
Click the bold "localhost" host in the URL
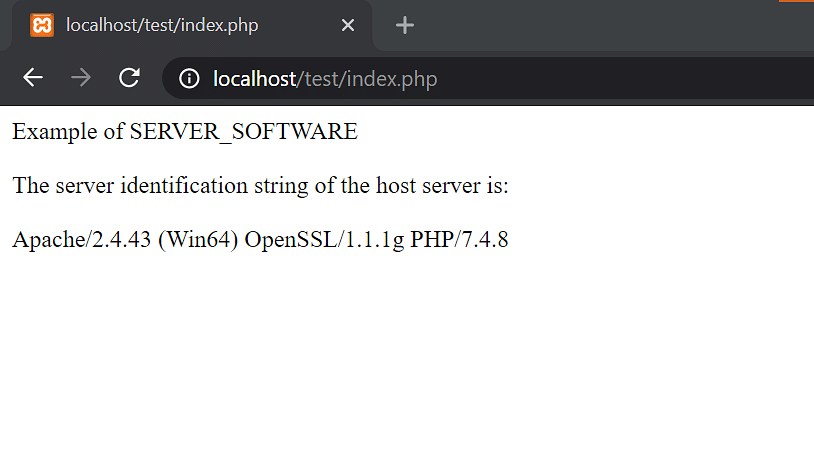[254, 79]
